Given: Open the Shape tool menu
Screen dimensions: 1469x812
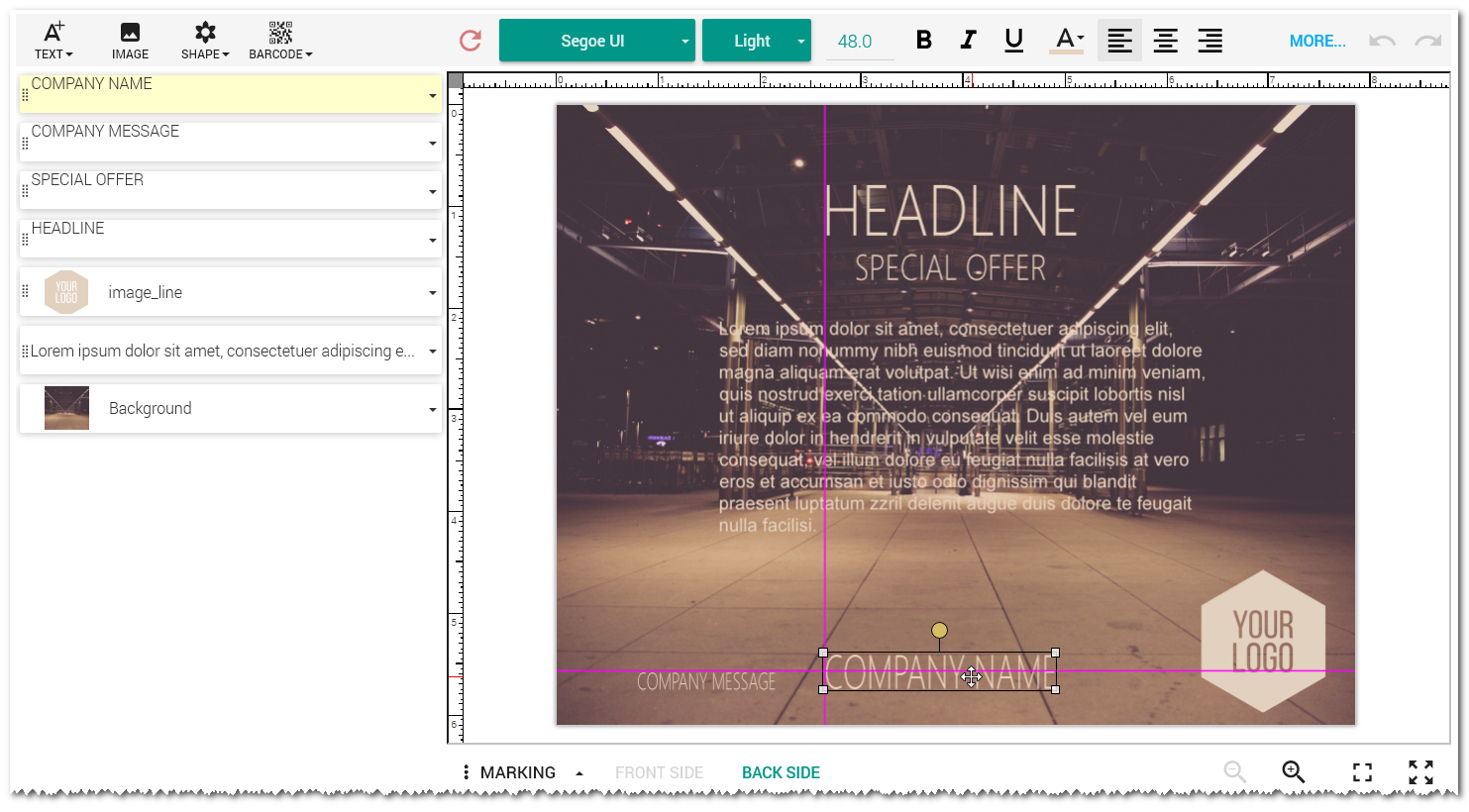Looking at the screenshot, I should [x=205, y=41].
